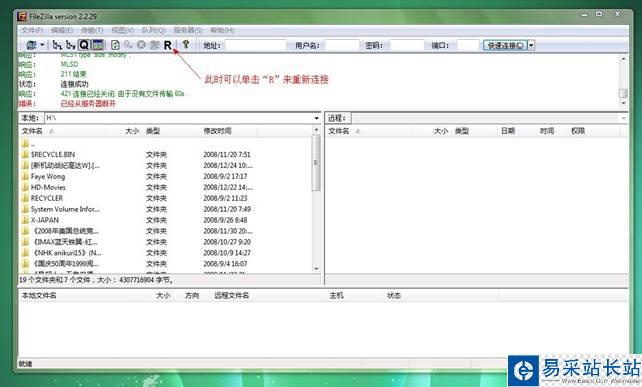Click the disconnect from server icon
The width and height of the screenshot is (642, 387).
point(154,45)
